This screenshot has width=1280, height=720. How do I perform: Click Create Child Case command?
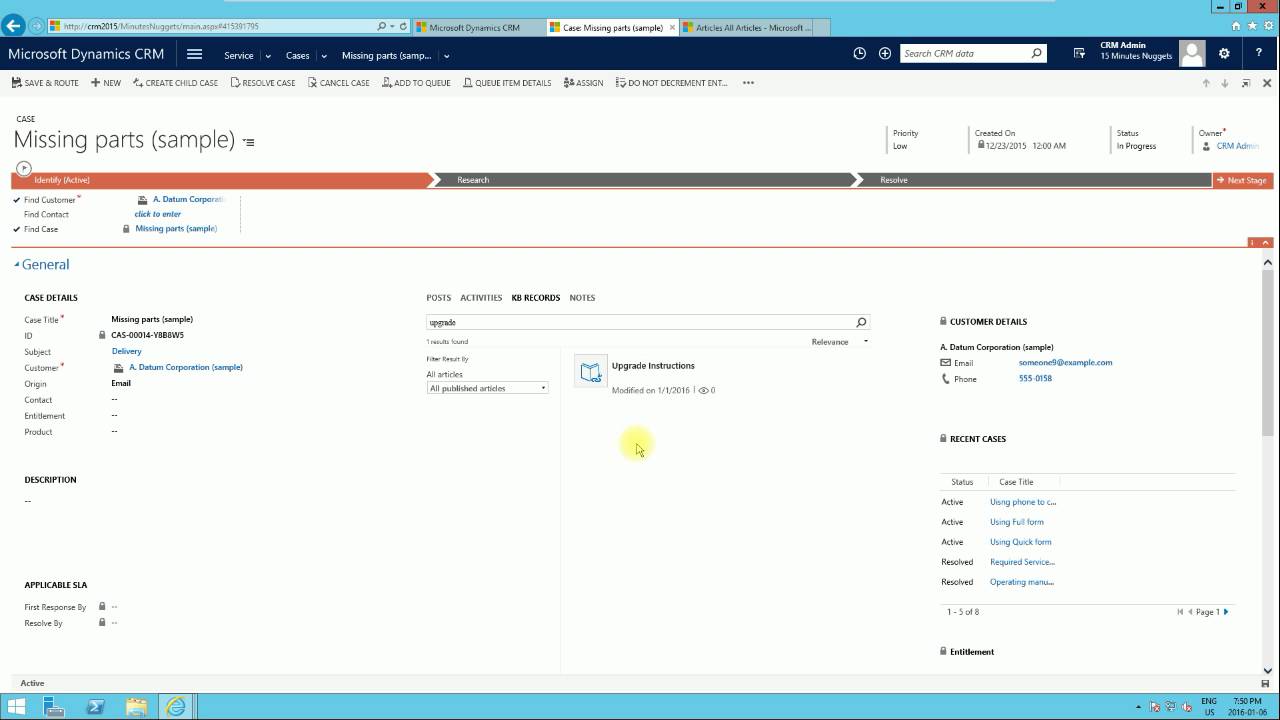(175, 83)
